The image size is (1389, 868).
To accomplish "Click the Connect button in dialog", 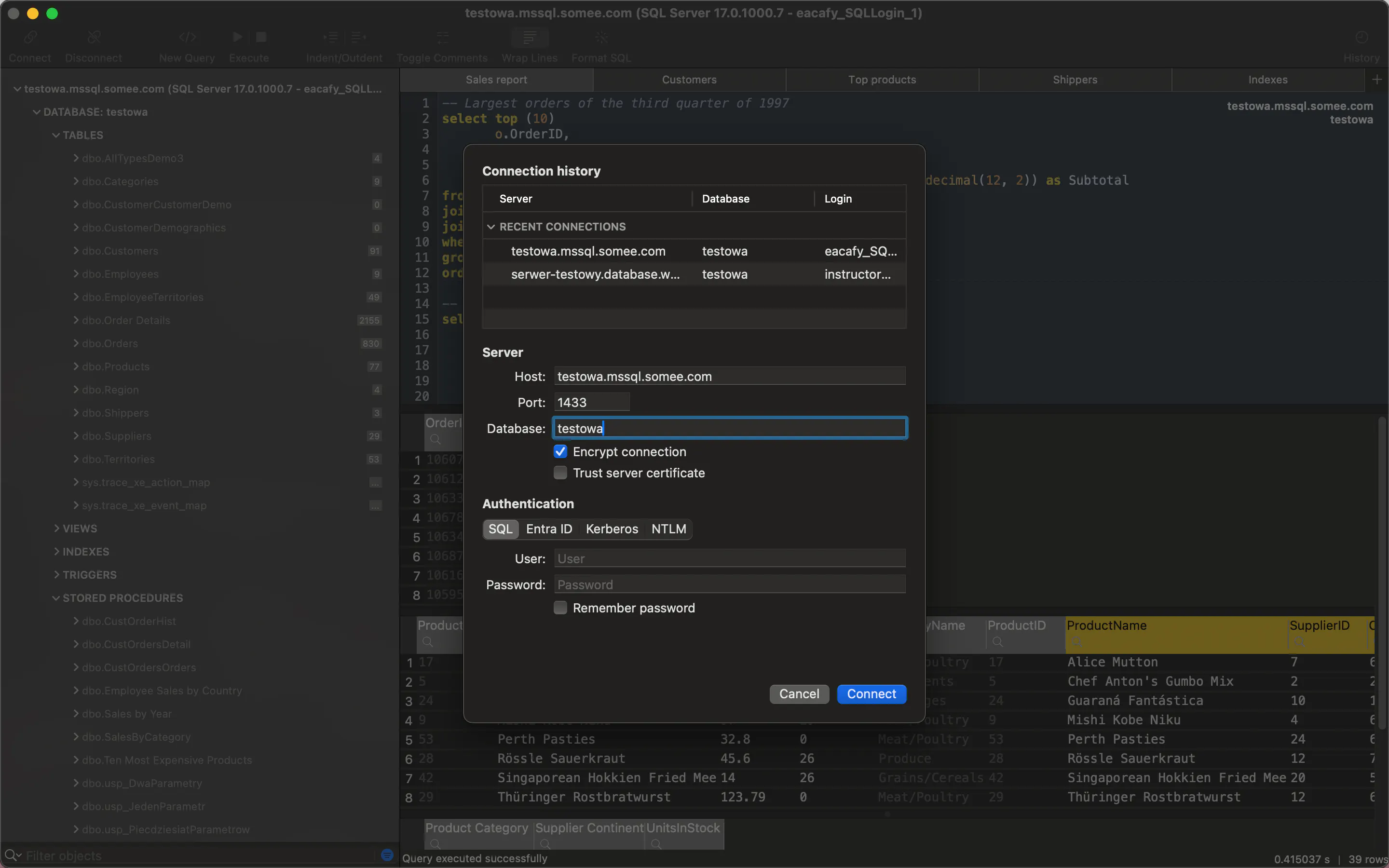I will [x=872, y=694].
